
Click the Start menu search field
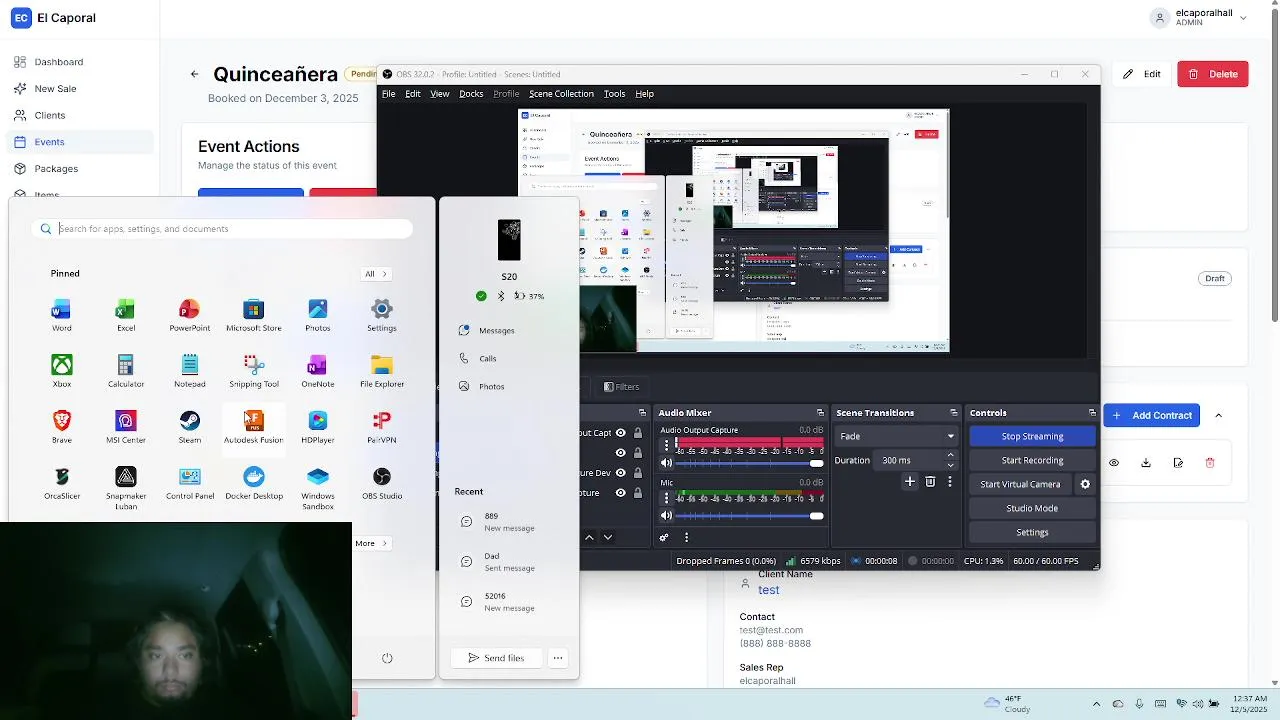(222, 229)
